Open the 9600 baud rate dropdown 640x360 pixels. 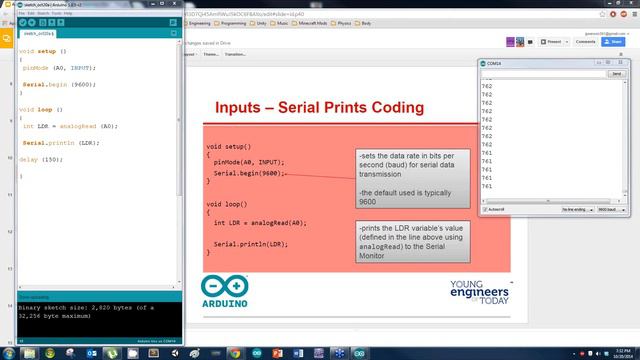pos(611,209)
